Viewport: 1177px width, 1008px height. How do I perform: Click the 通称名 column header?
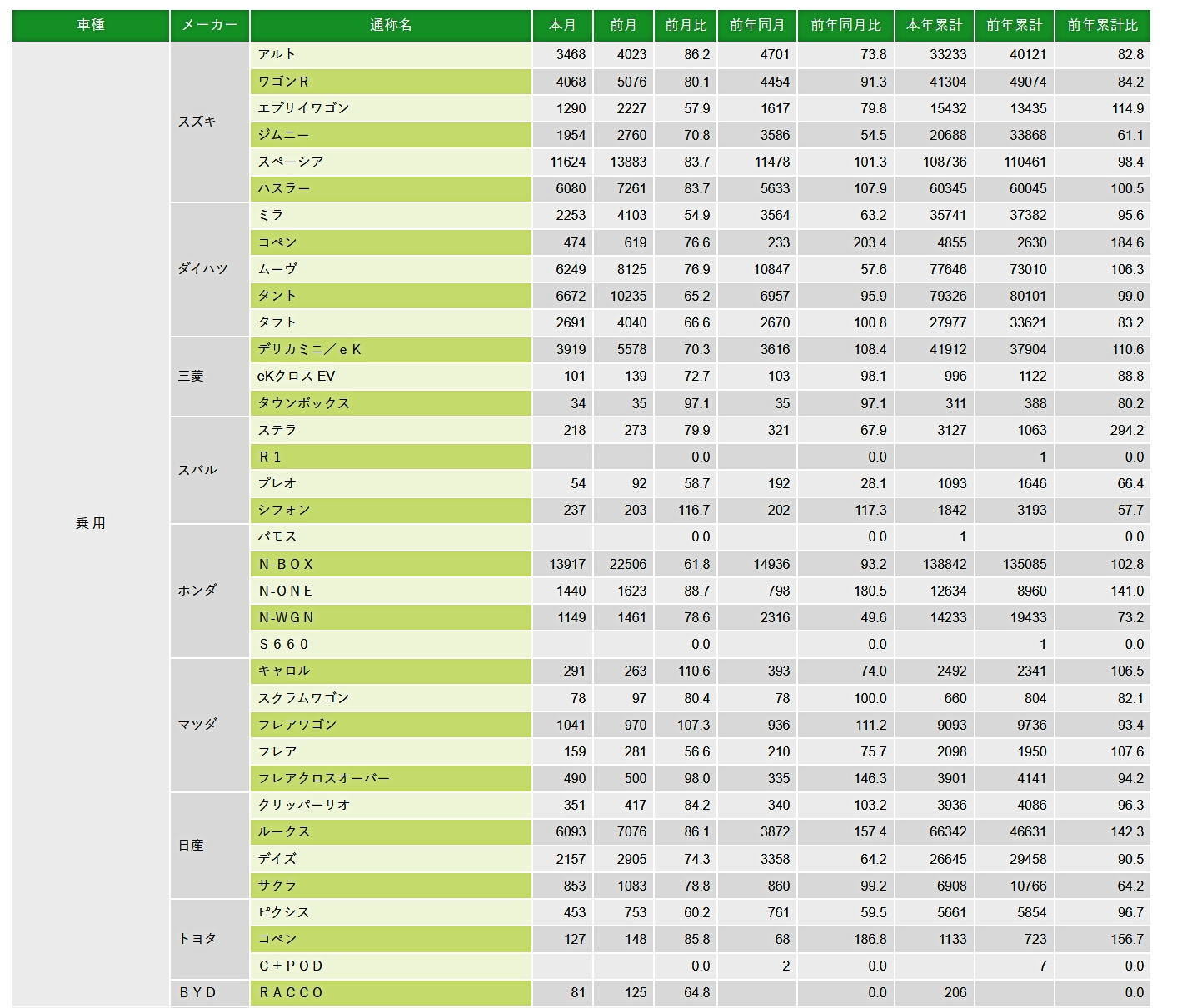(391, 26)
